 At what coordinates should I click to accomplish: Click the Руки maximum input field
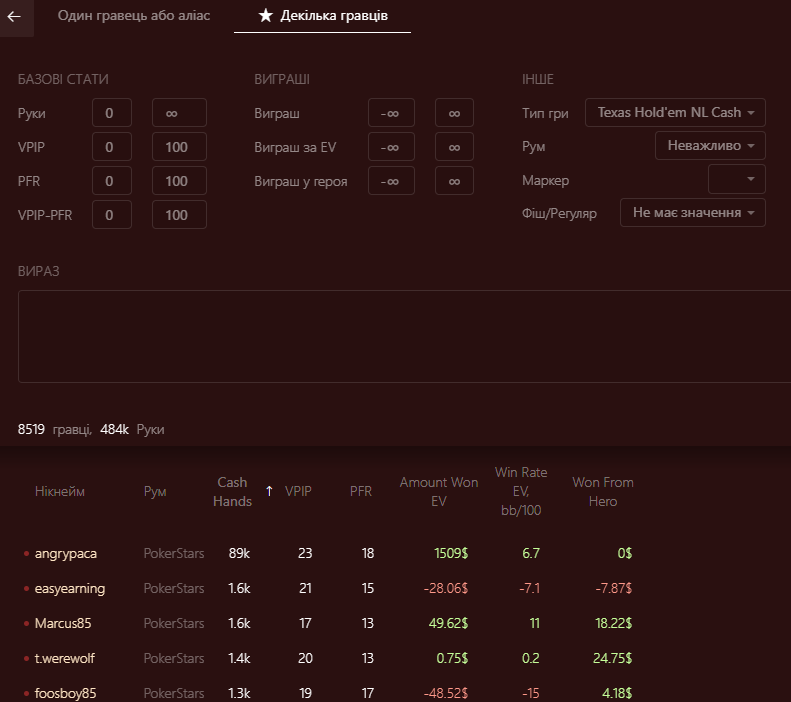[x=179, y=112]
